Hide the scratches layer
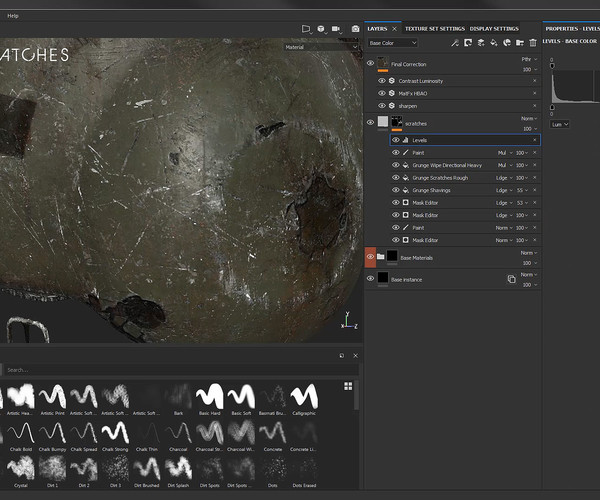 tap(370, 122)
